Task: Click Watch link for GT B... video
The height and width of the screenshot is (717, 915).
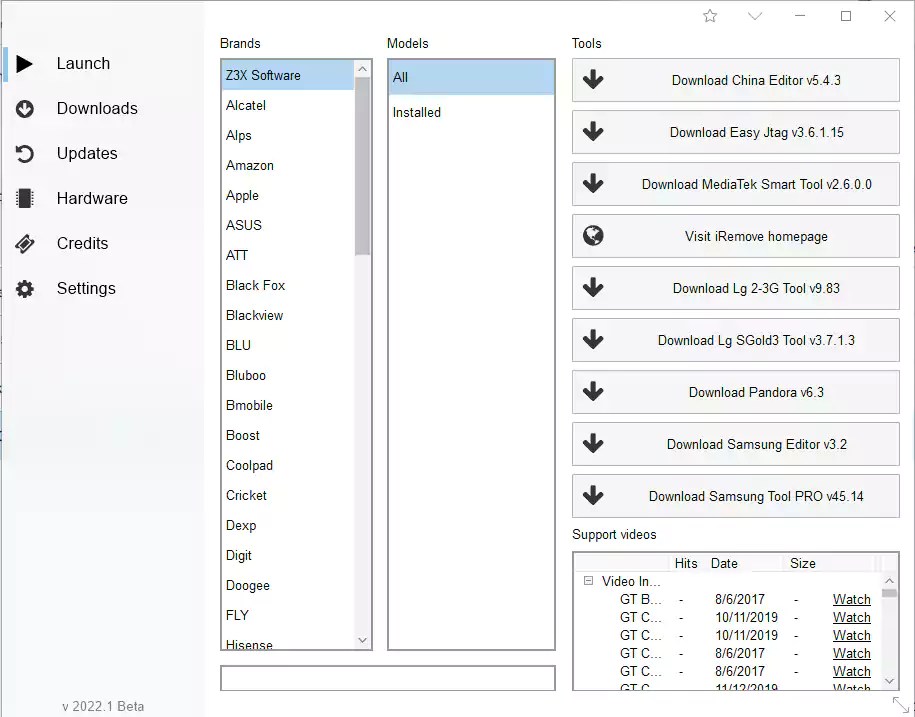Action: coord(851,599)
